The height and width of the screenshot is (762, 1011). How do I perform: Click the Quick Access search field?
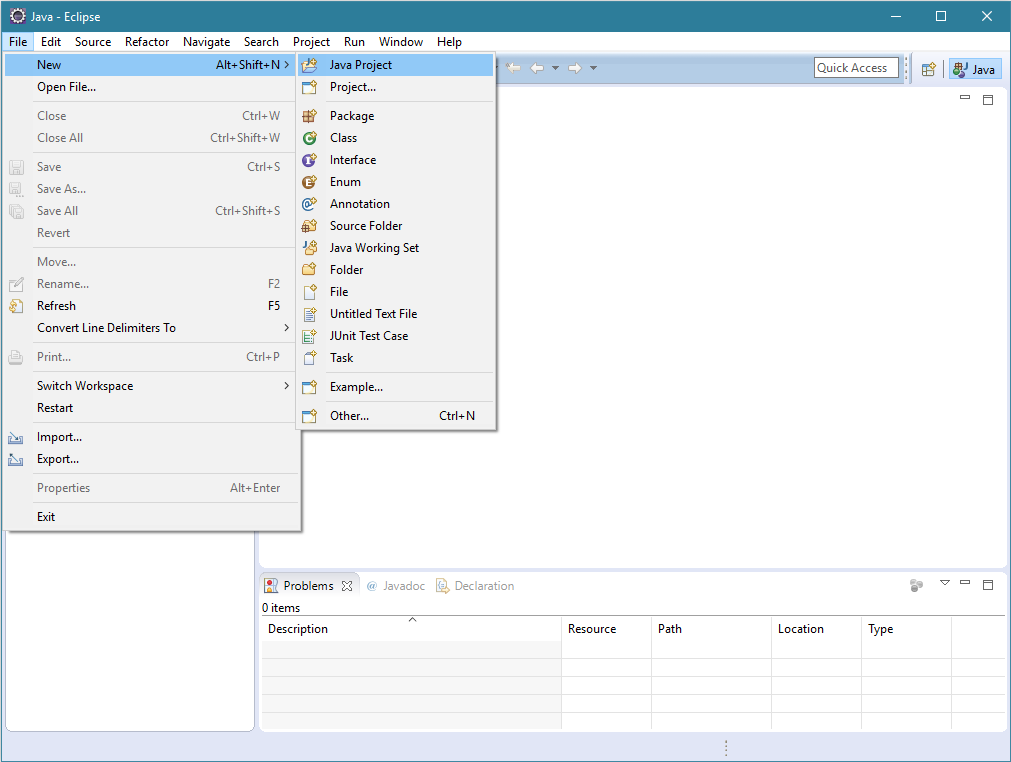click(855, 67)
